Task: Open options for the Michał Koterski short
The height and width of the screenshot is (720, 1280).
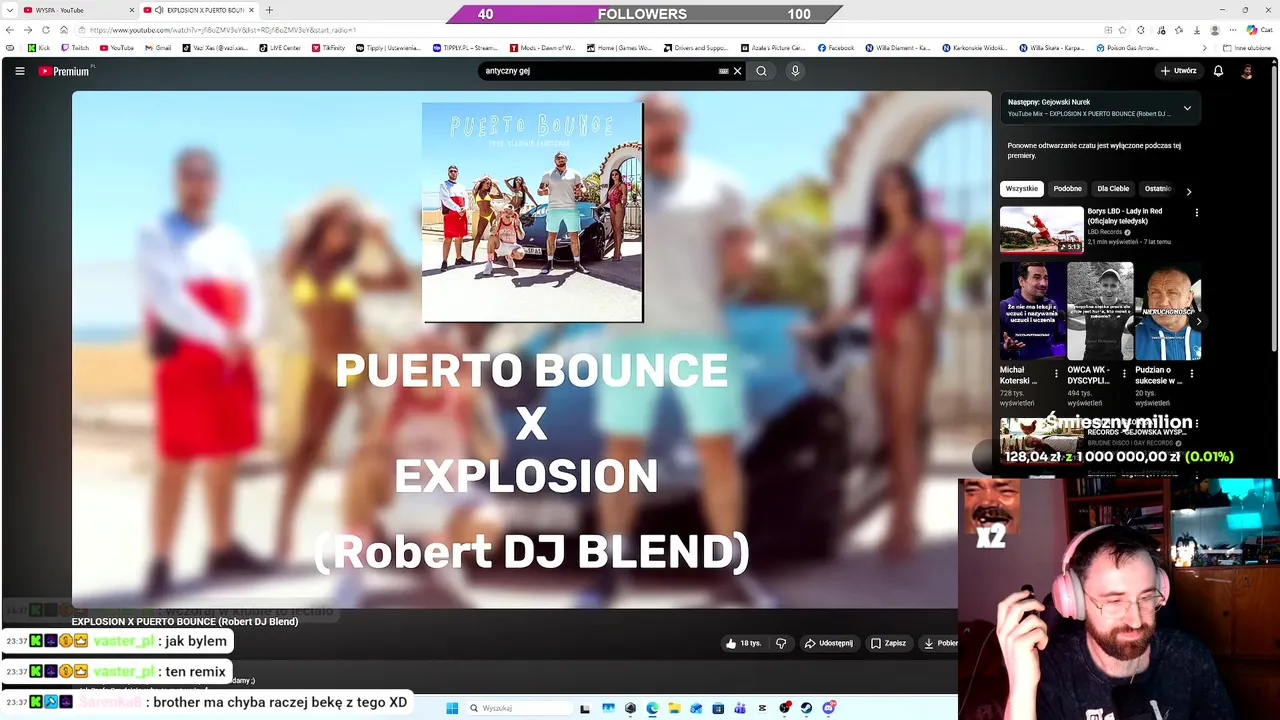Action: (1057, 373)
